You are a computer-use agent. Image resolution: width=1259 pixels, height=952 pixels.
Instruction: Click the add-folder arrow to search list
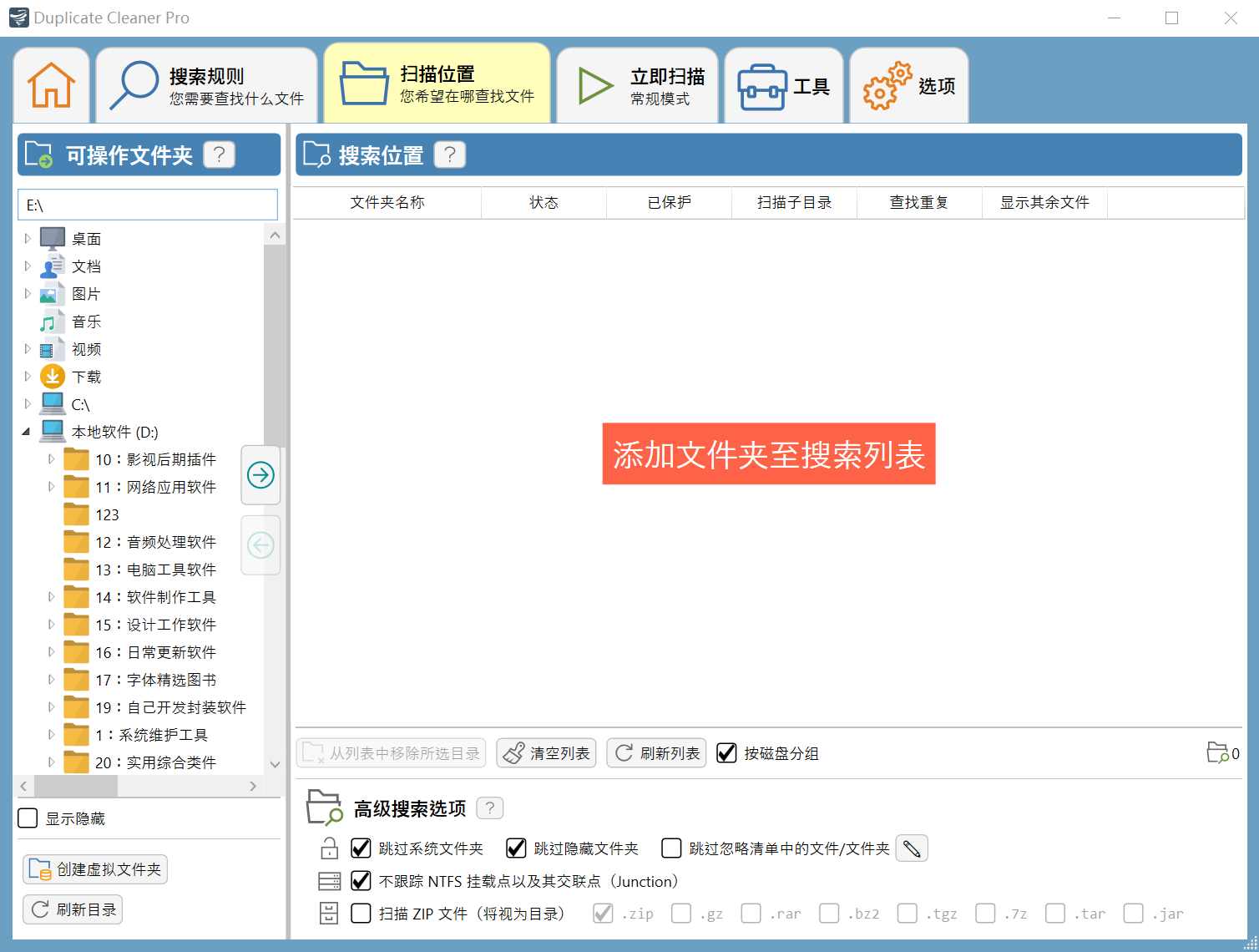point(260,475)
